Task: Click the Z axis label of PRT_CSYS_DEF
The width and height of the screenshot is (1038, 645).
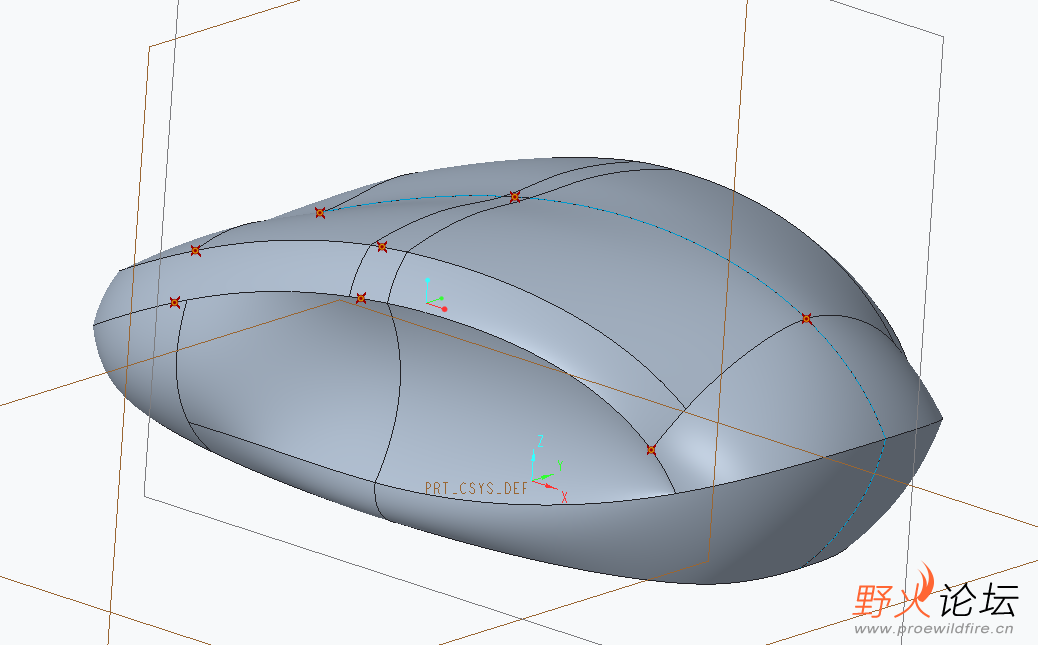Action: (541, 441)
